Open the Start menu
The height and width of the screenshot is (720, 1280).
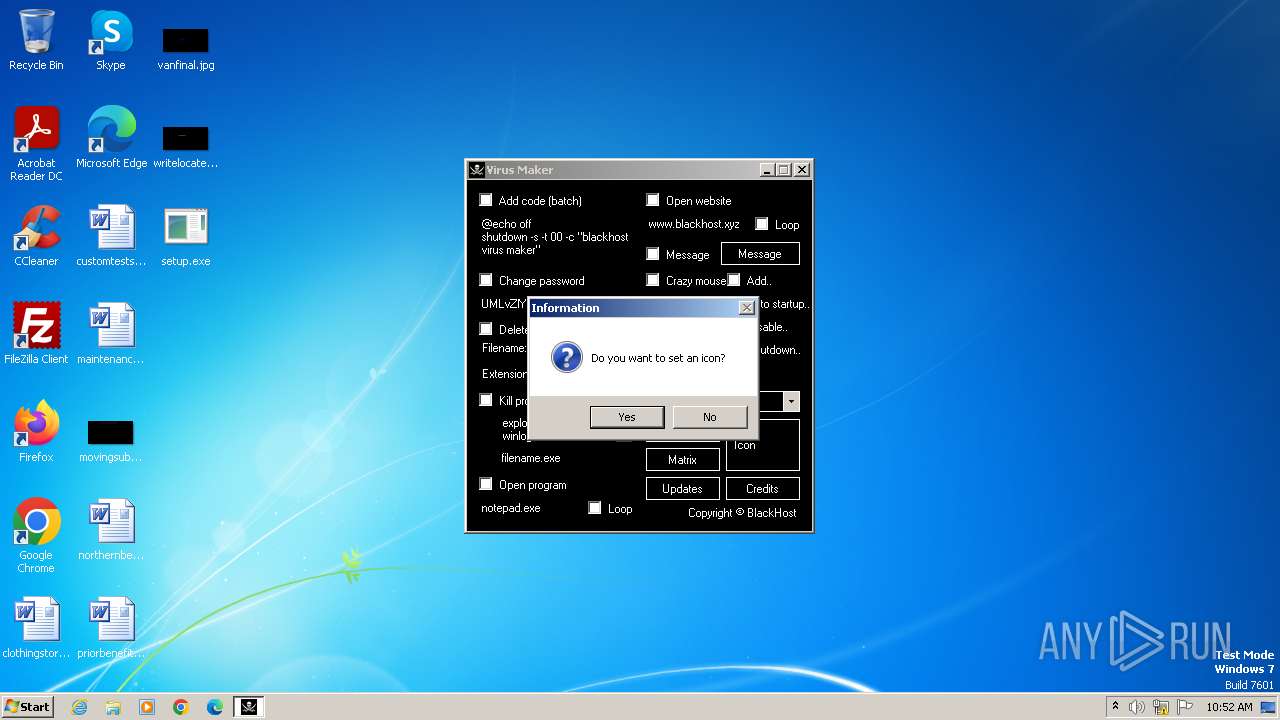[x=27, y=707]
